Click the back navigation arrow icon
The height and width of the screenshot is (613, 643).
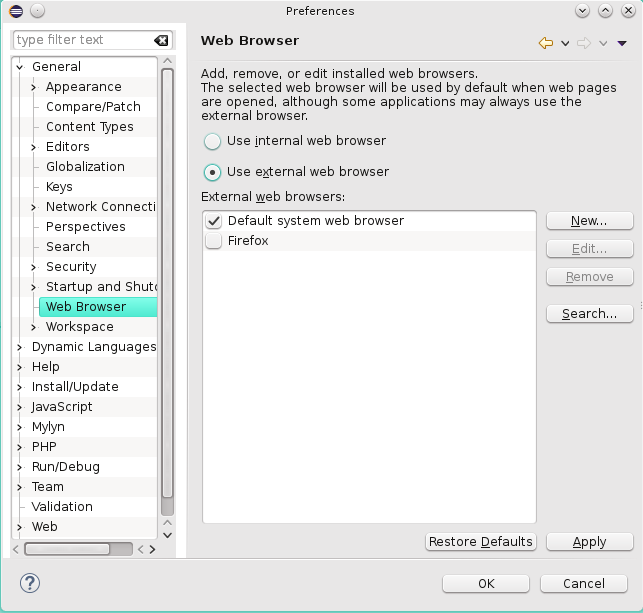(546, 43)
